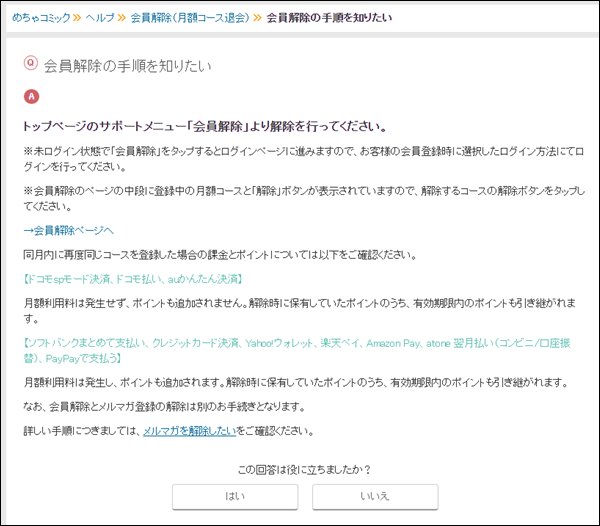Open the メルマガを解除したい link
This screenshot has height=526, width=600.
[x=190, y=431]
